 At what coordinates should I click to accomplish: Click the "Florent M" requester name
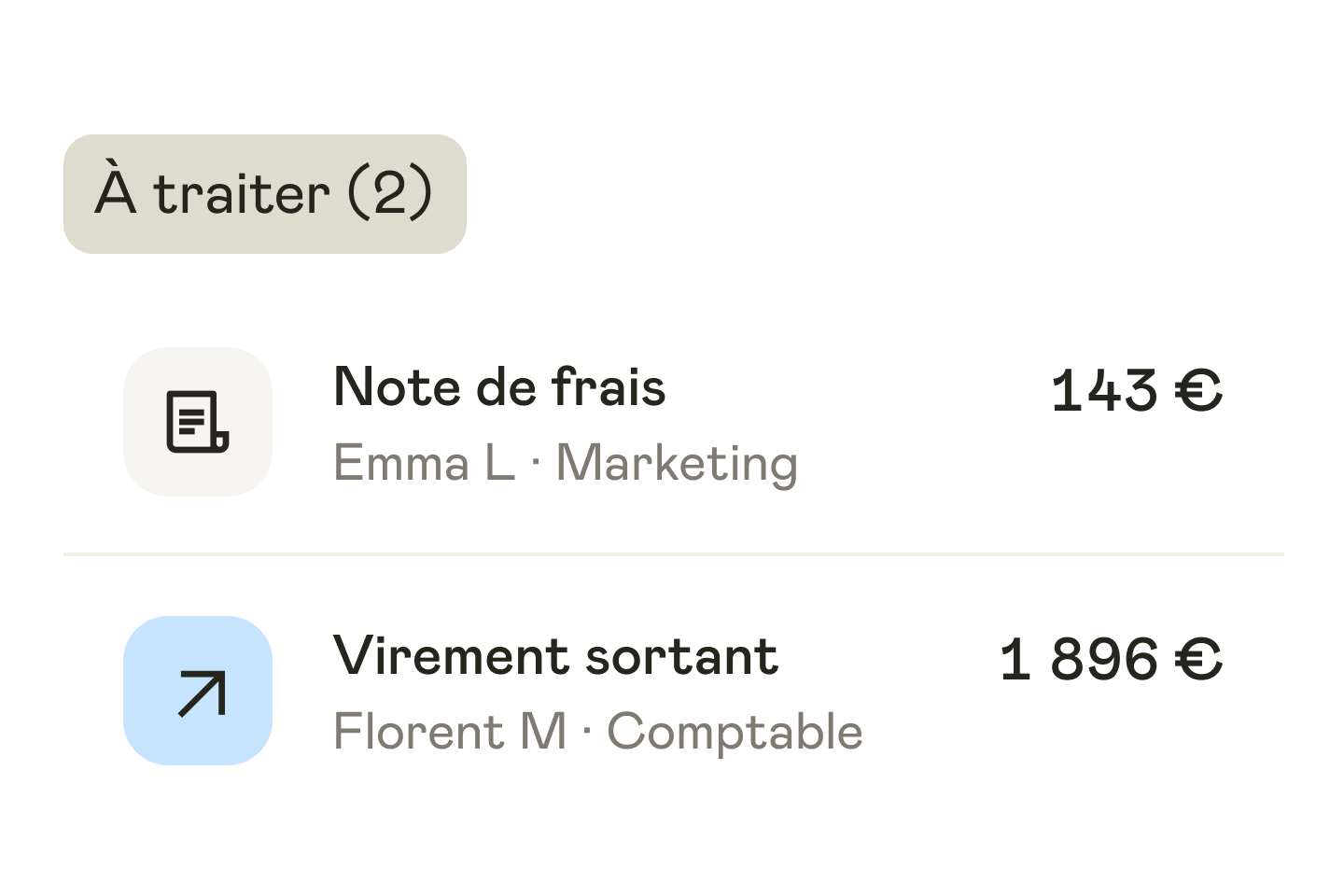pos(450,732)
